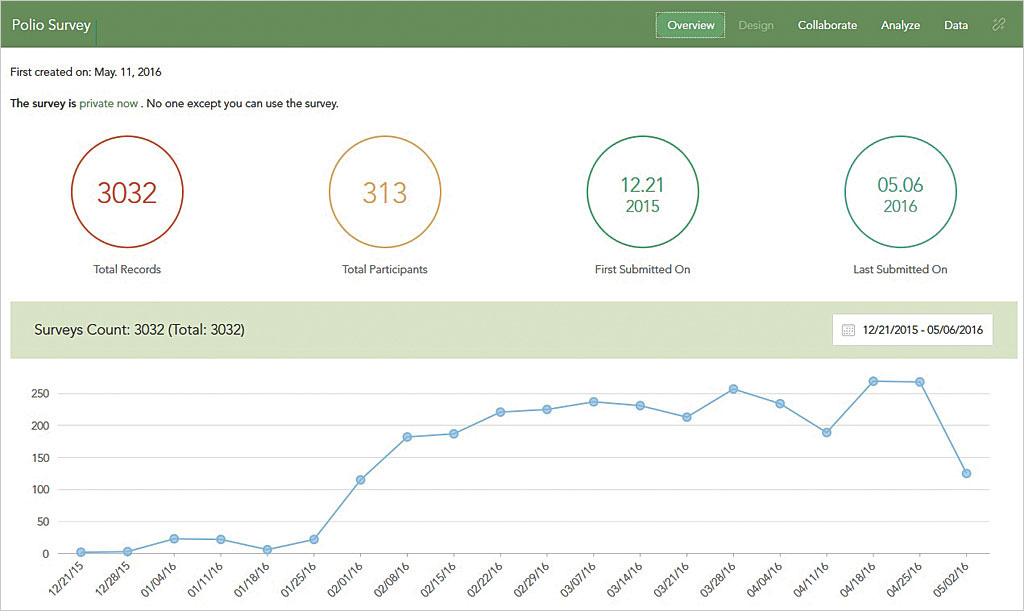Switch to the Collaborate tab

tap(827, 25)
